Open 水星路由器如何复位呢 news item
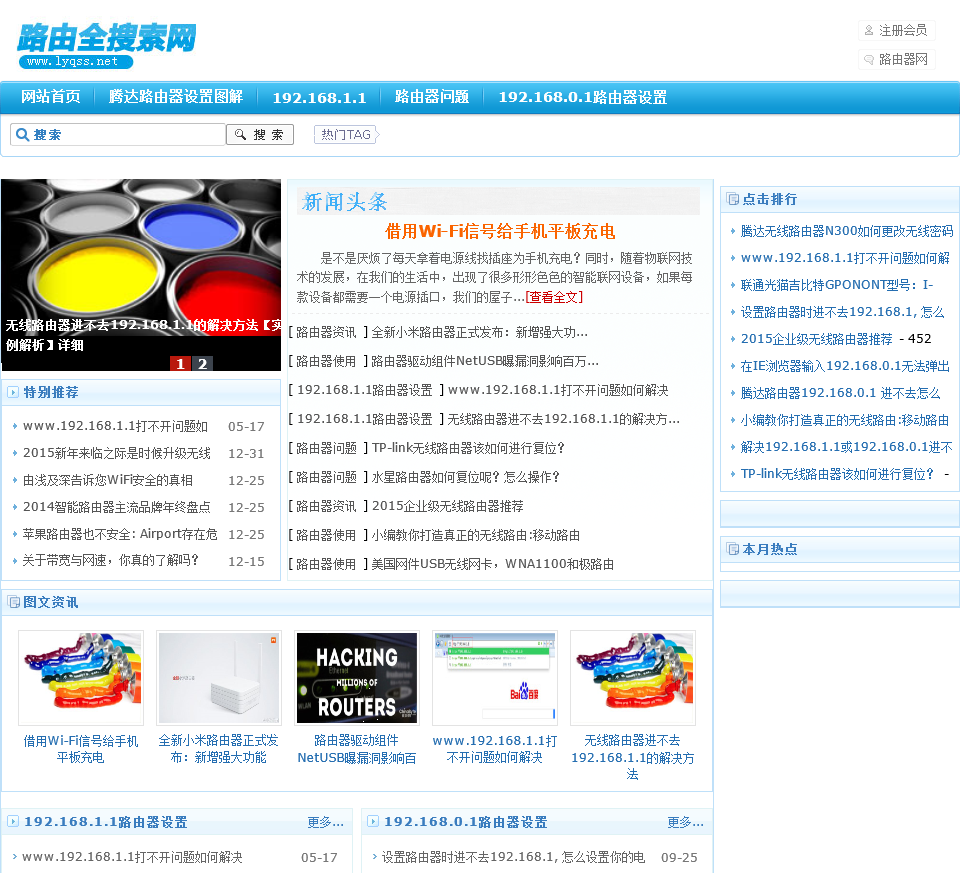This screenshot has height=873, width=960. (465, 477)
